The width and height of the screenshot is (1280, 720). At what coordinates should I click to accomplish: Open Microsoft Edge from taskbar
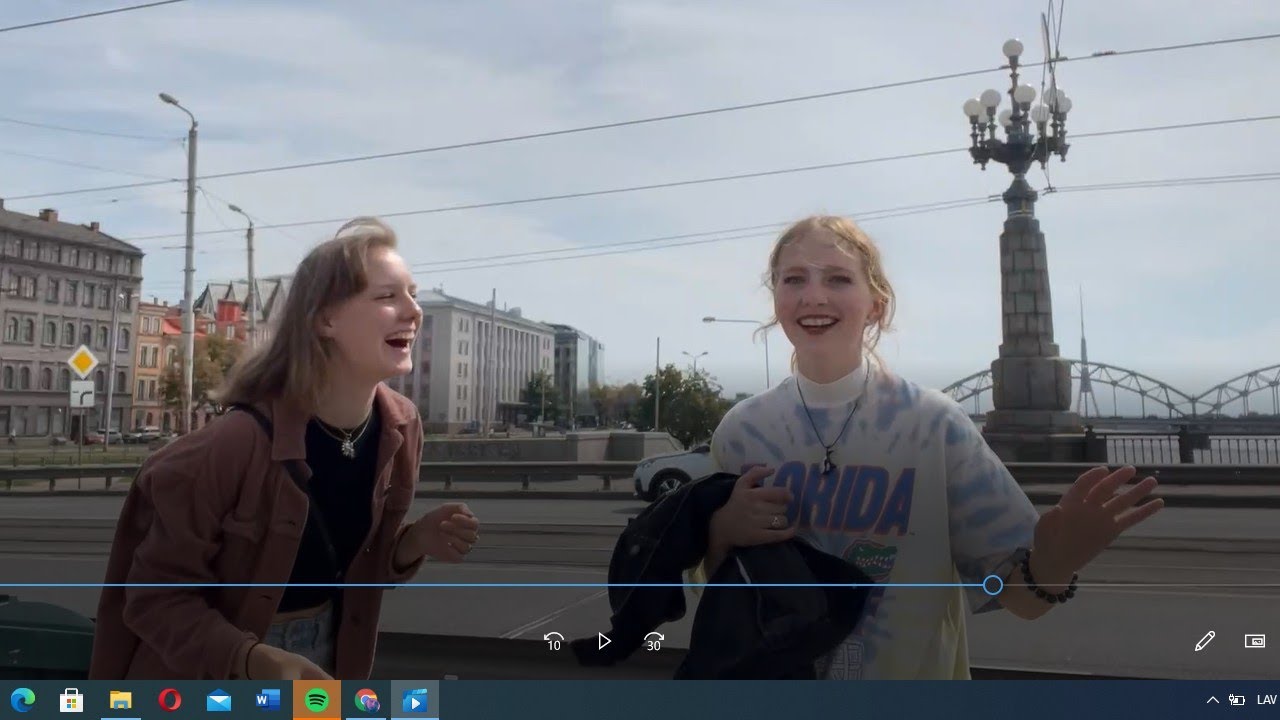point(23,700)
